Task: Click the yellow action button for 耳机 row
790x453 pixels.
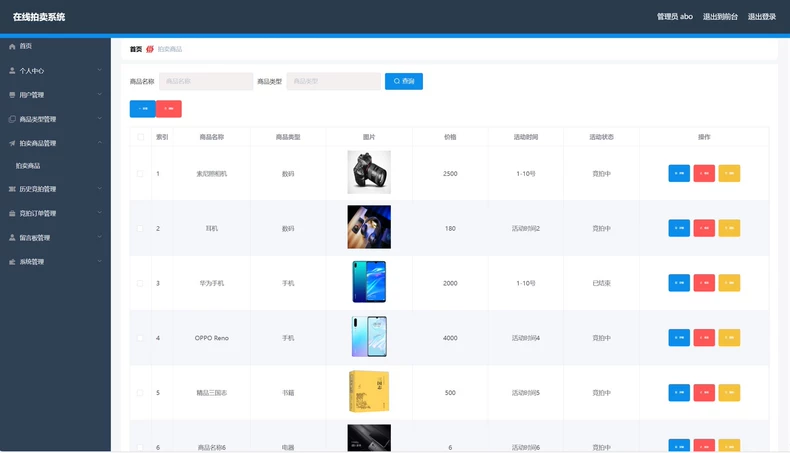Action: click(729, 228)
